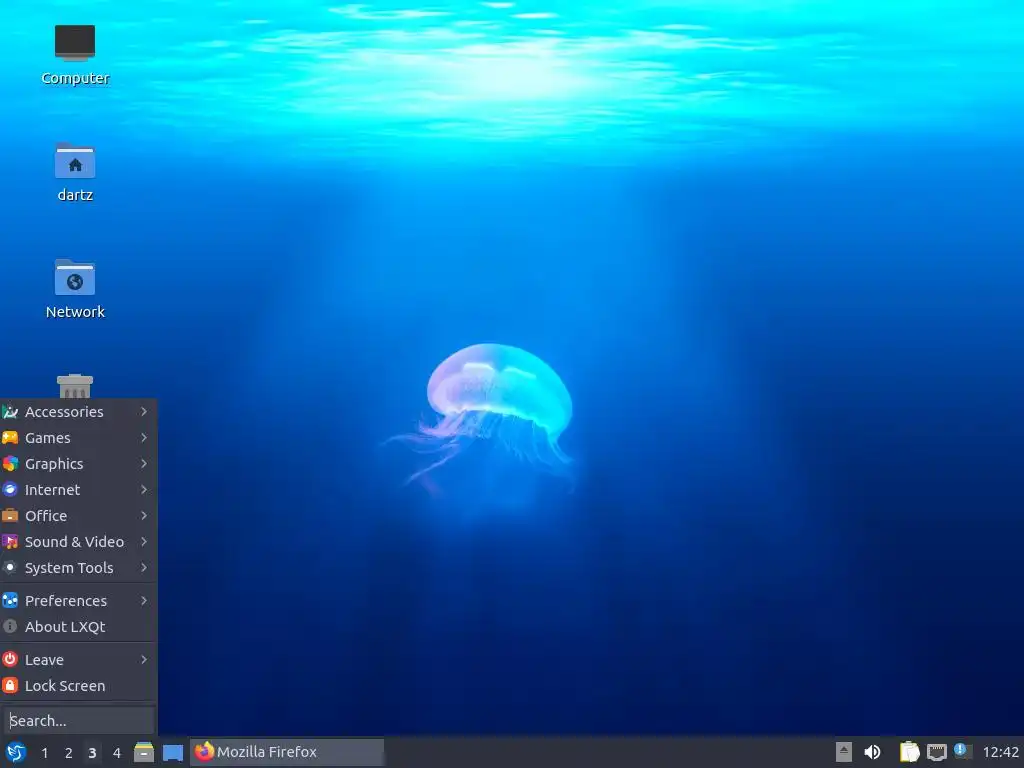Expand the Games submenu arrow

pyautogui.click(x=144, y=438)
